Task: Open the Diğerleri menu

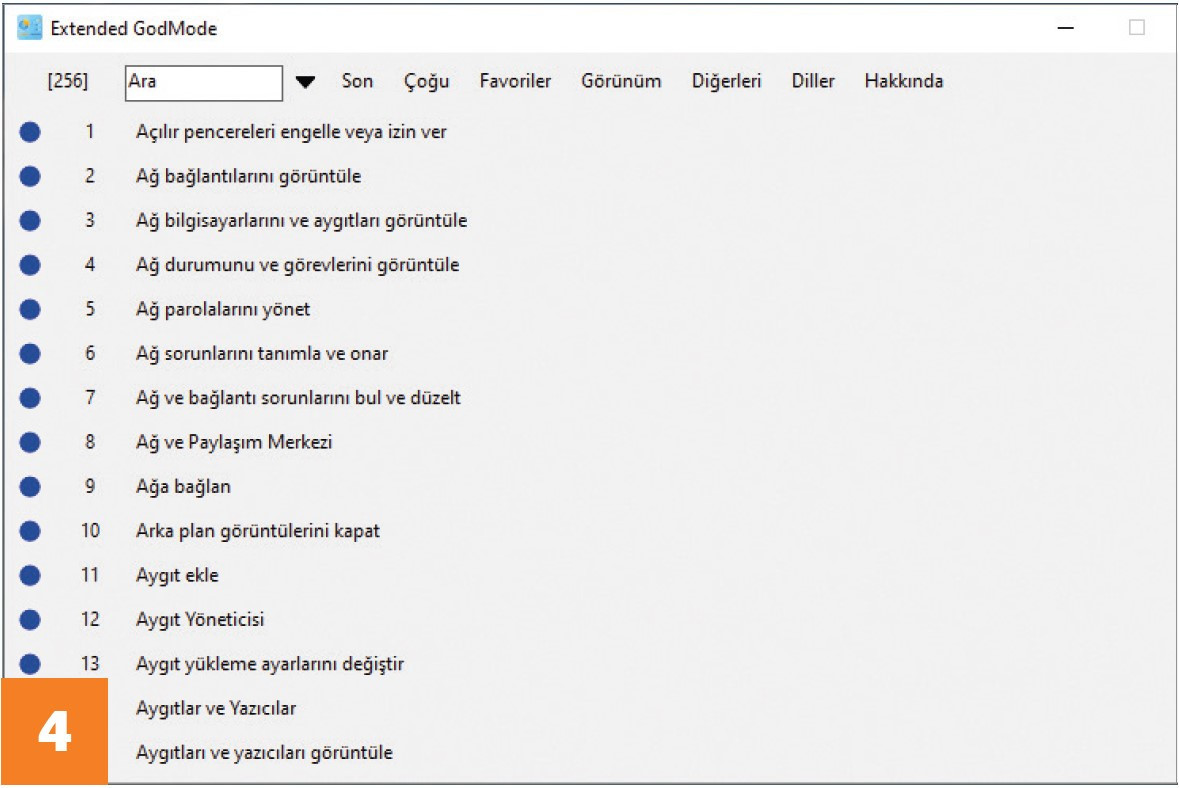Action: [x=726, y=81]
